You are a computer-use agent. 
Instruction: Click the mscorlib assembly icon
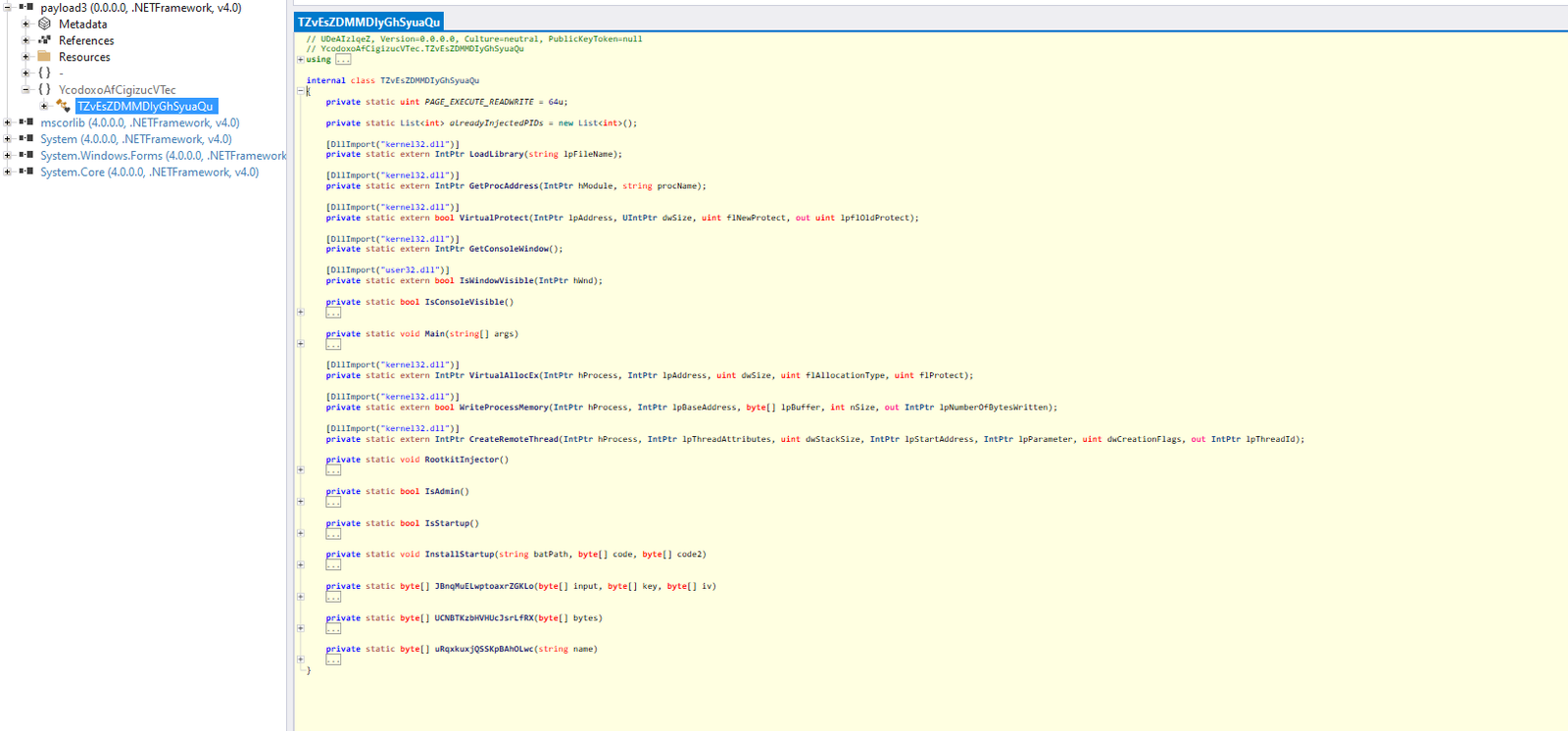pyautogui.click(x=26, y=122)
